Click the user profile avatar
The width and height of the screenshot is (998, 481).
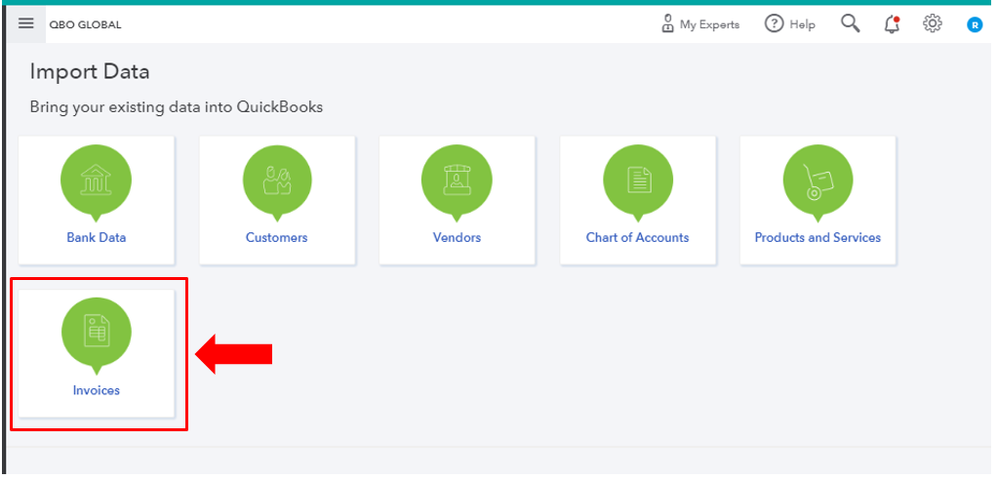point(975,25)
